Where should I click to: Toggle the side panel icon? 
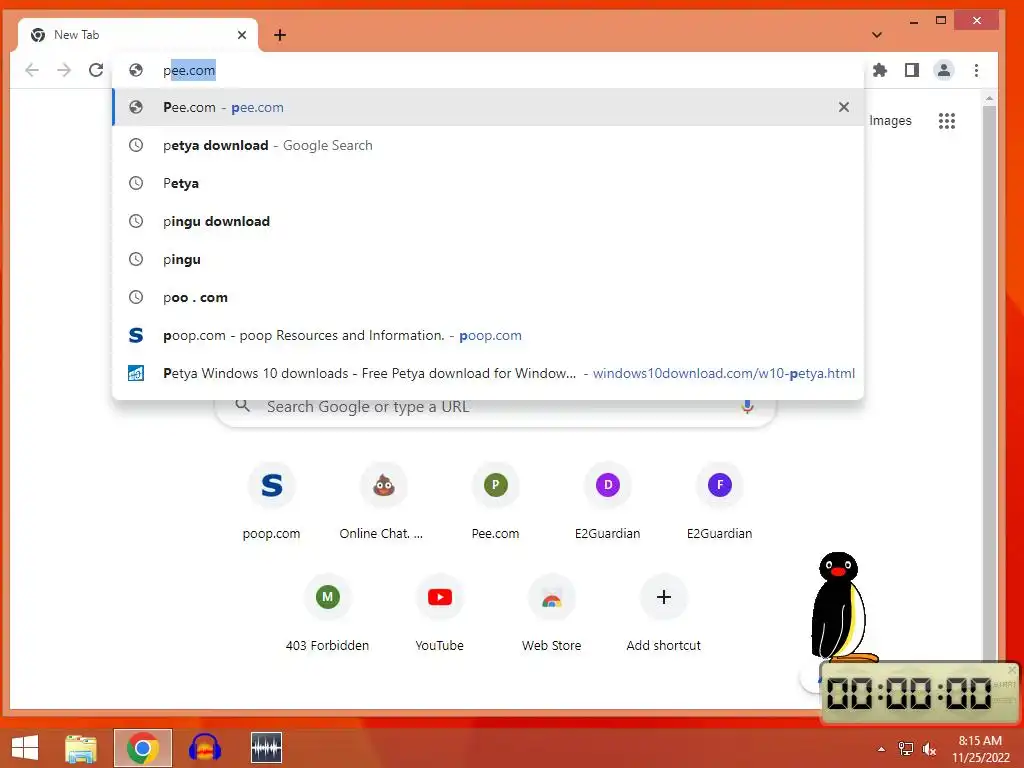[912, 70]
